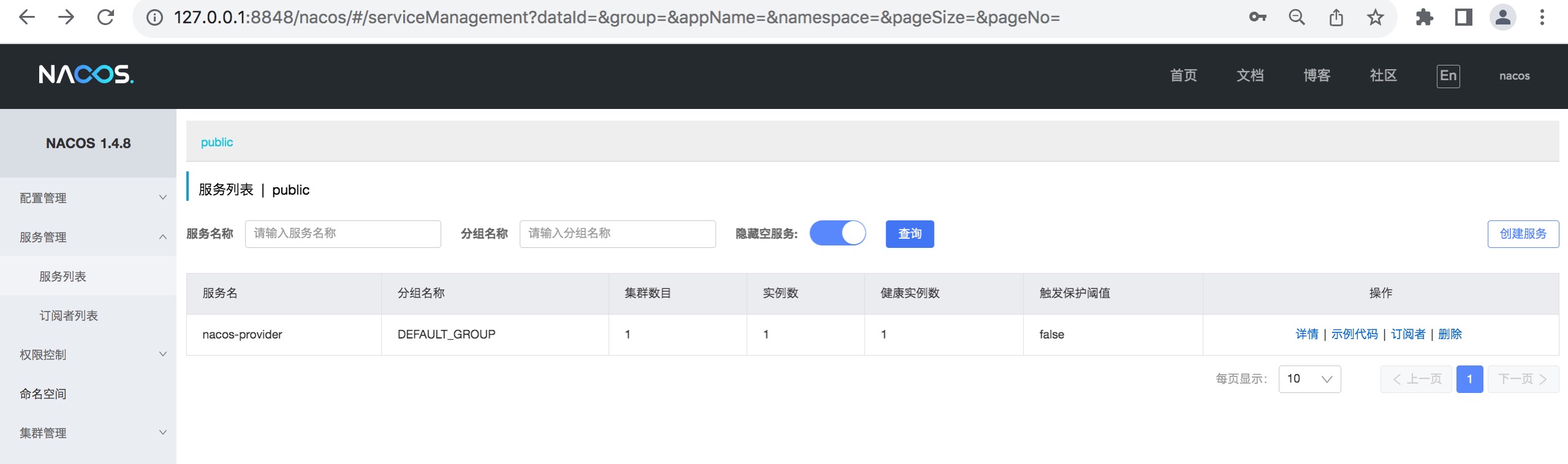Image resolution: width=1568 pixels, height=464 pixels.
Task: Expand the 配置管理 menu
Action: click(88, 198)
